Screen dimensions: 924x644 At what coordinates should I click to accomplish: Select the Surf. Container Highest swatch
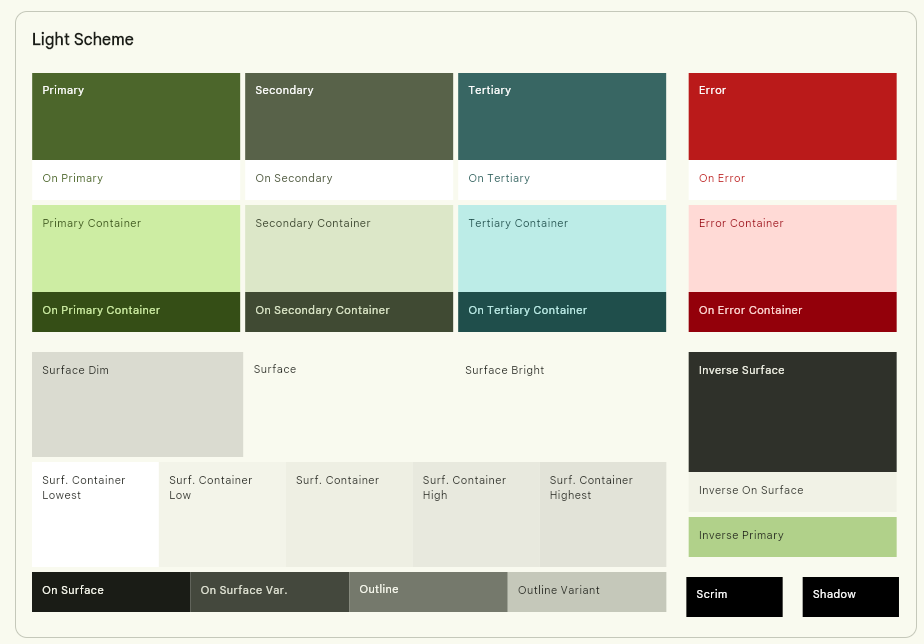[603, 514]
